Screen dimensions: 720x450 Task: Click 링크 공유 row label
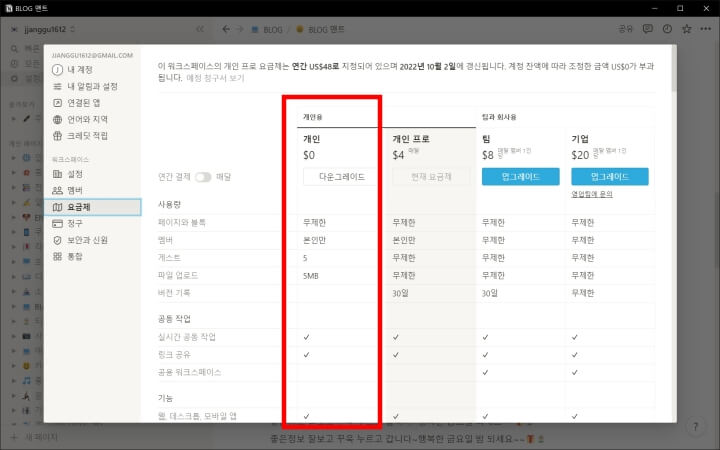point(174,354)
